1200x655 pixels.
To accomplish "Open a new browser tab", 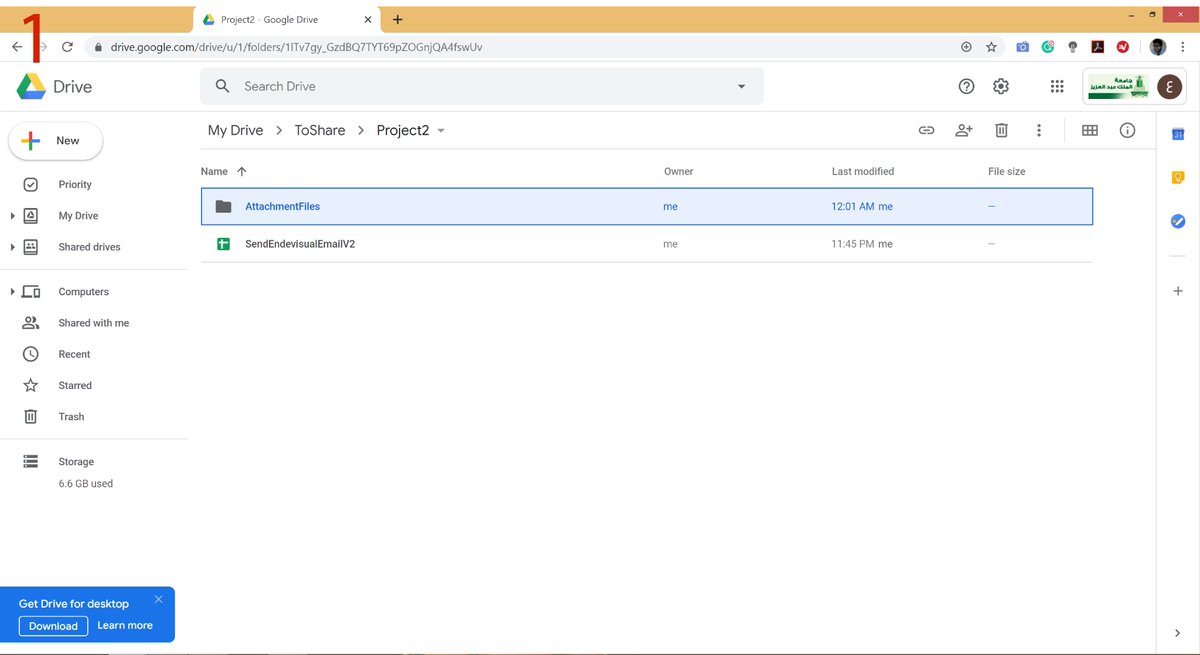I will coord(397,20).
